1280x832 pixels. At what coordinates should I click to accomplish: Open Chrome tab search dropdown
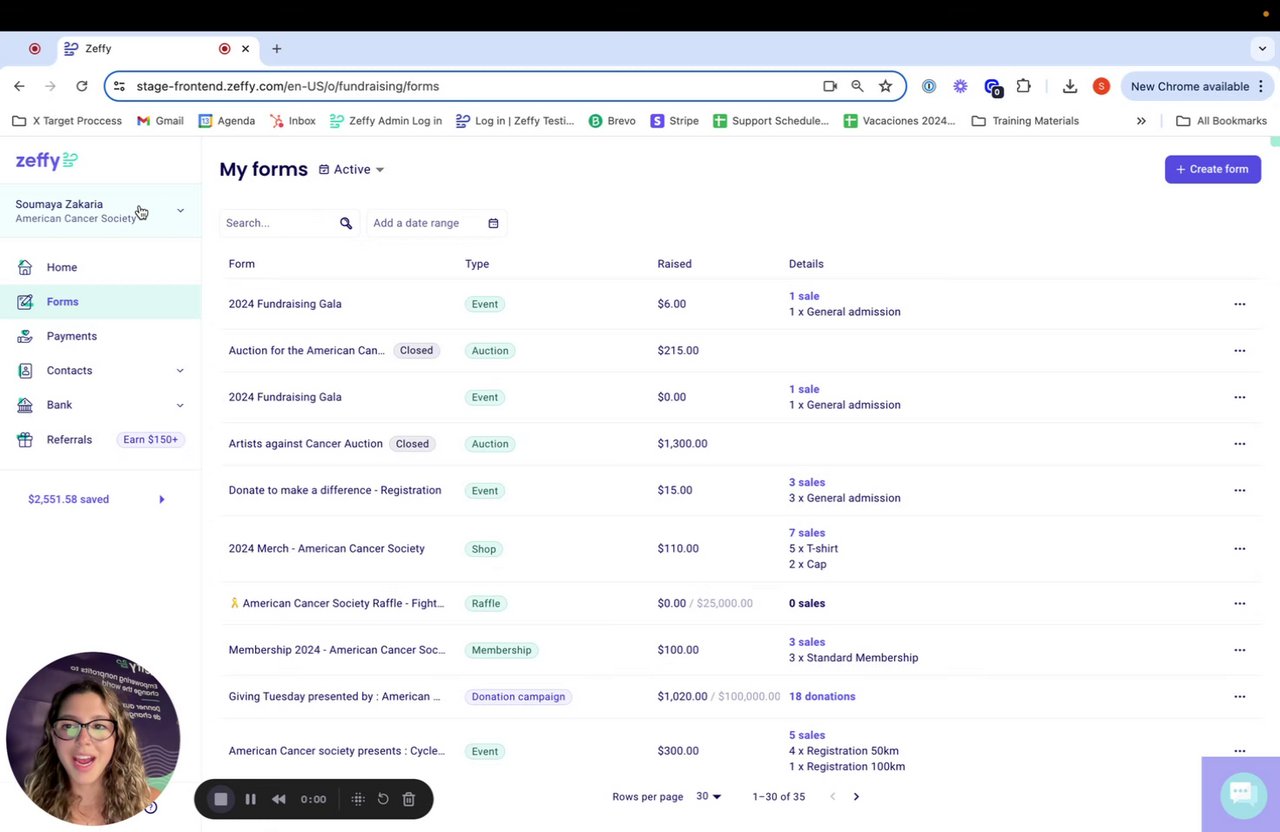coord(1262,48)
